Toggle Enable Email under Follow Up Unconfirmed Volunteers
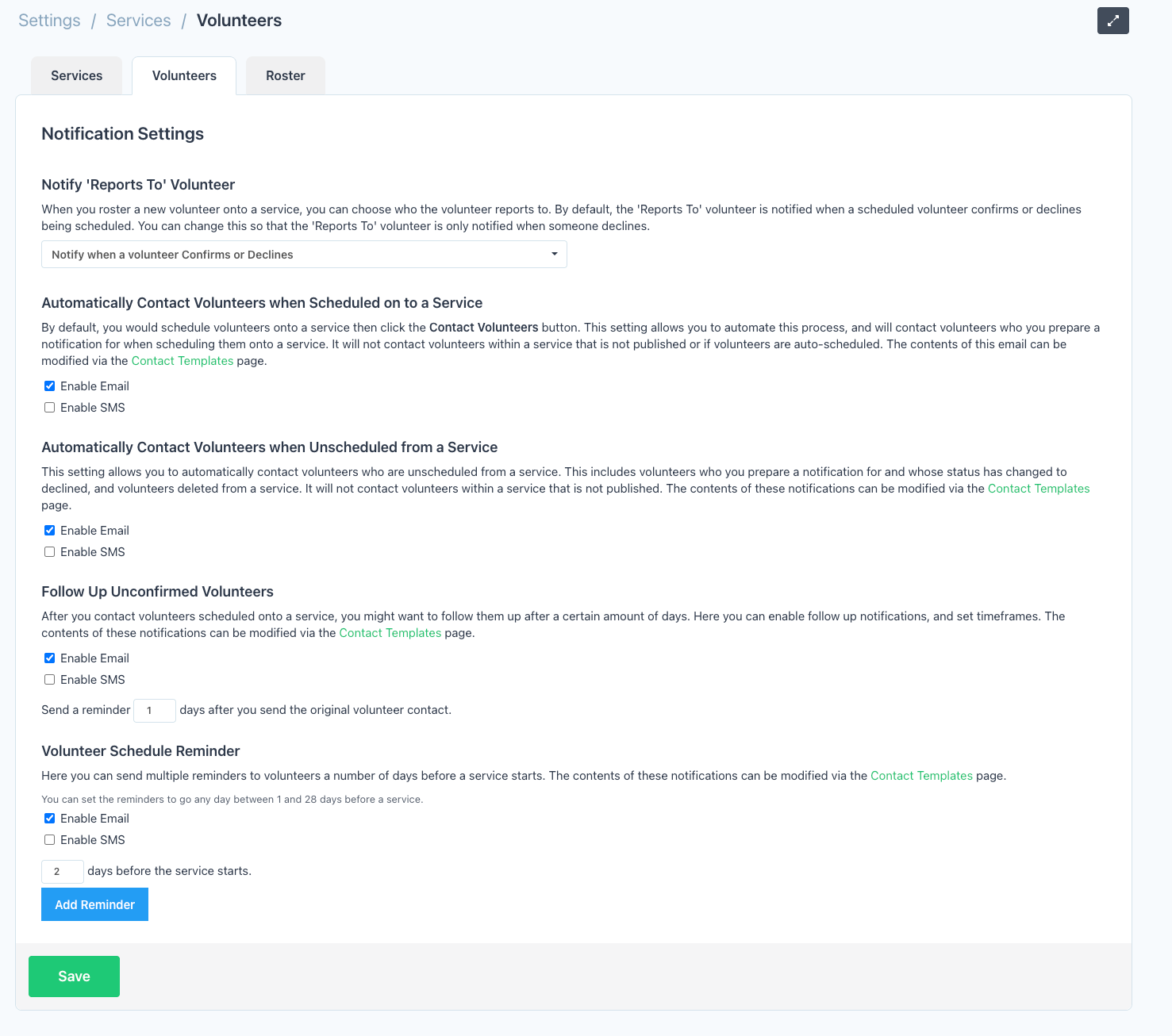Image resolution: width=1172 pixels, height=1036 pixels. (50, 658)
